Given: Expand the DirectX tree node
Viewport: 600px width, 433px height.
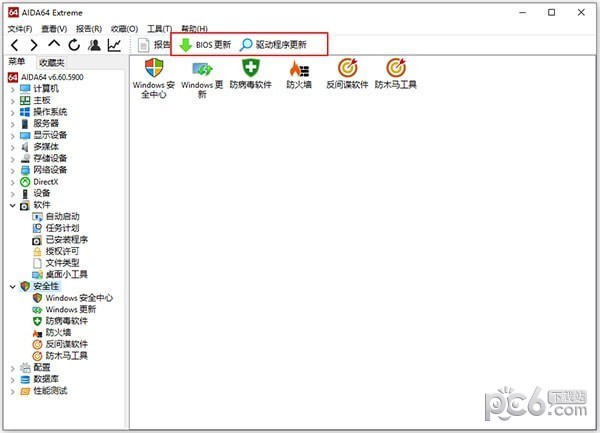Looking at the screenshot, I should pos(12,182).
